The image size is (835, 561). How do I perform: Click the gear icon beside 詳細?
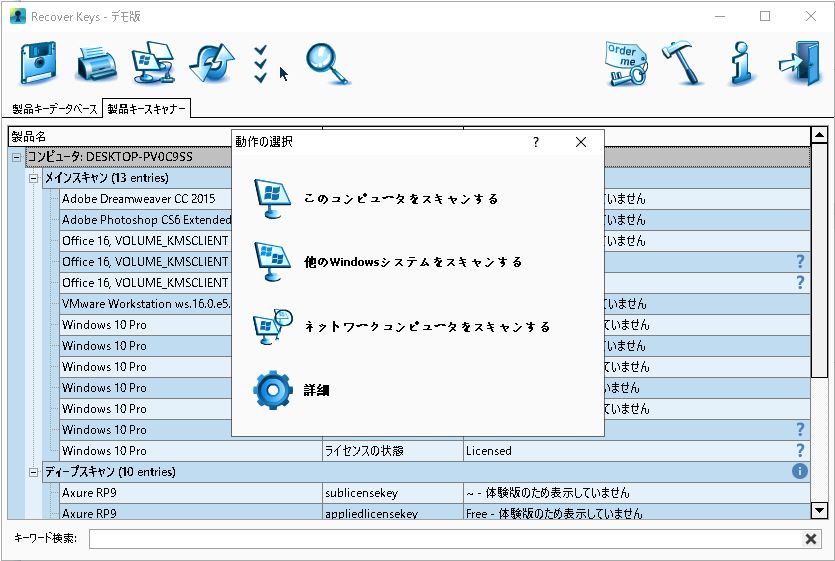273,390
